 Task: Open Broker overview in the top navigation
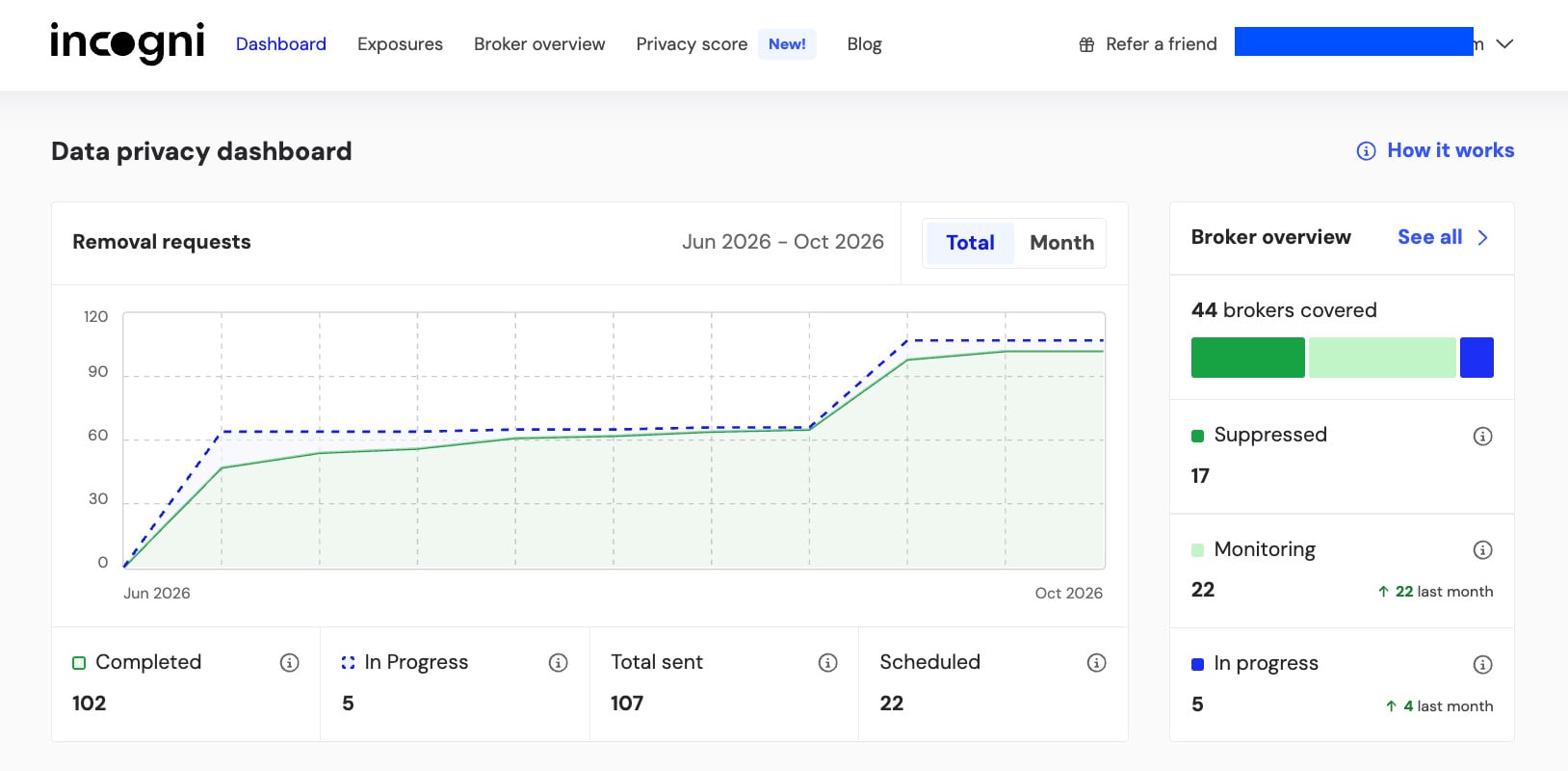click(x=539, y=44)
